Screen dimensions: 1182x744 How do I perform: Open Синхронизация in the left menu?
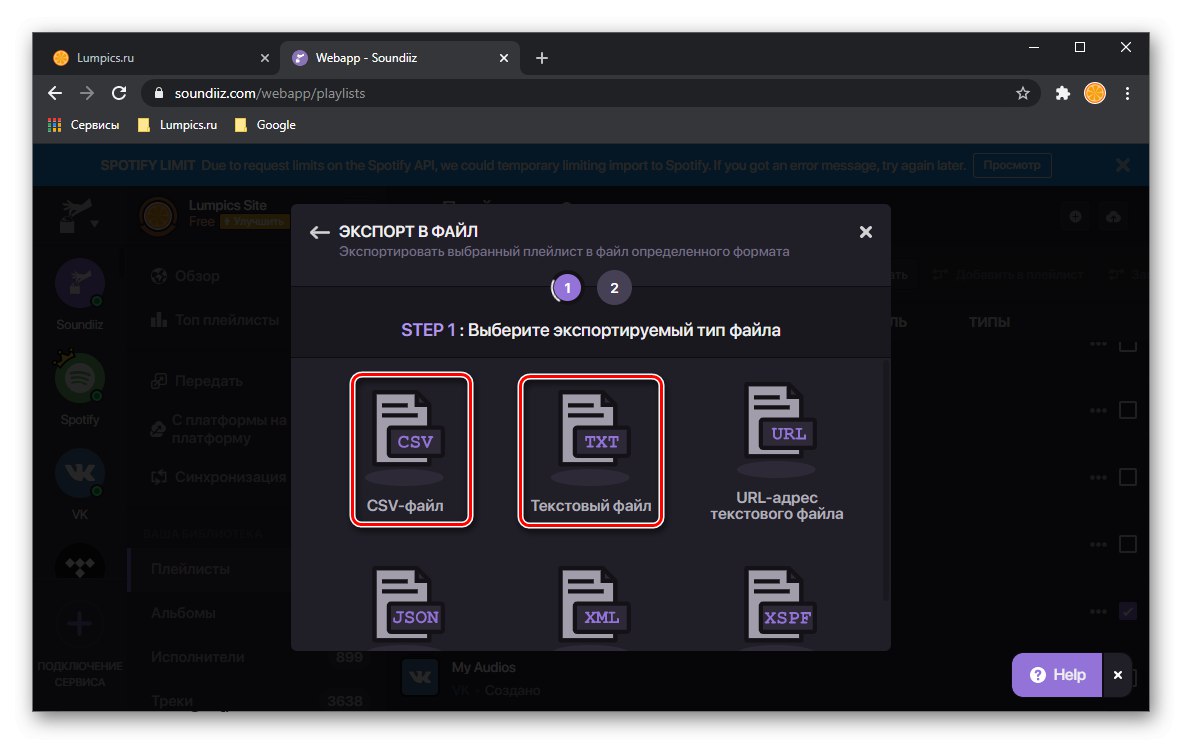[219, 476]
